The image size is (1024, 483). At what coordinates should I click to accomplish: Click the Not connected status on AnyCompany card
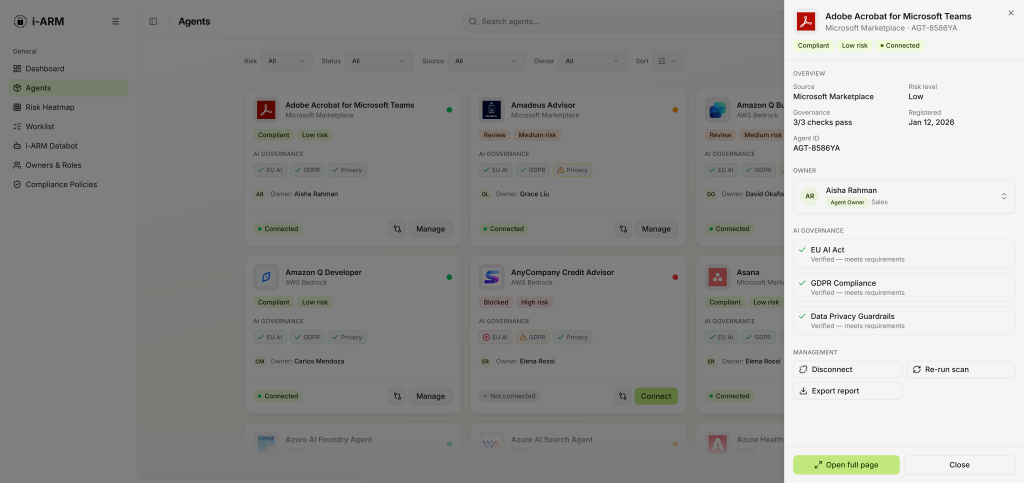509,396
